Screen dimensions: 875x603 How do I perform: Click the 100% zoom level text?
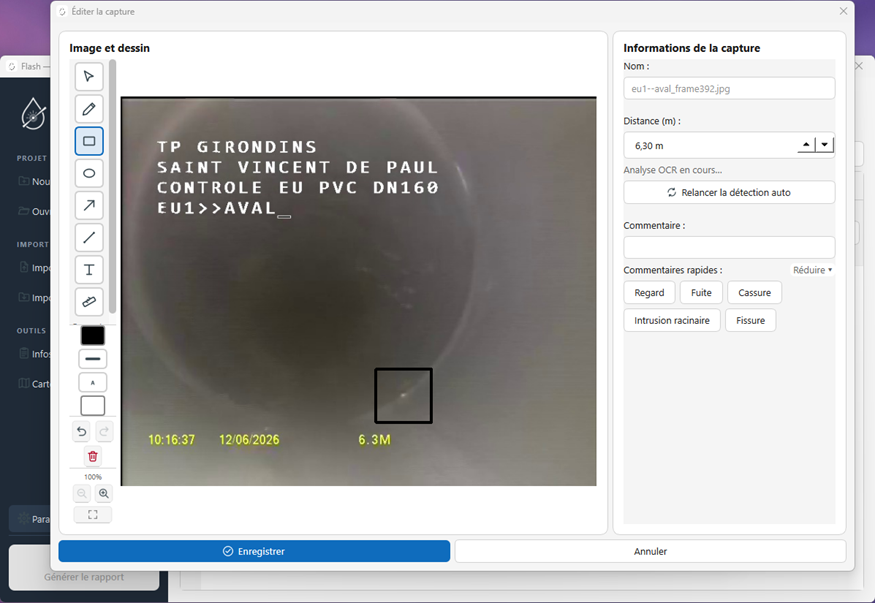click(x=93, y=477)
